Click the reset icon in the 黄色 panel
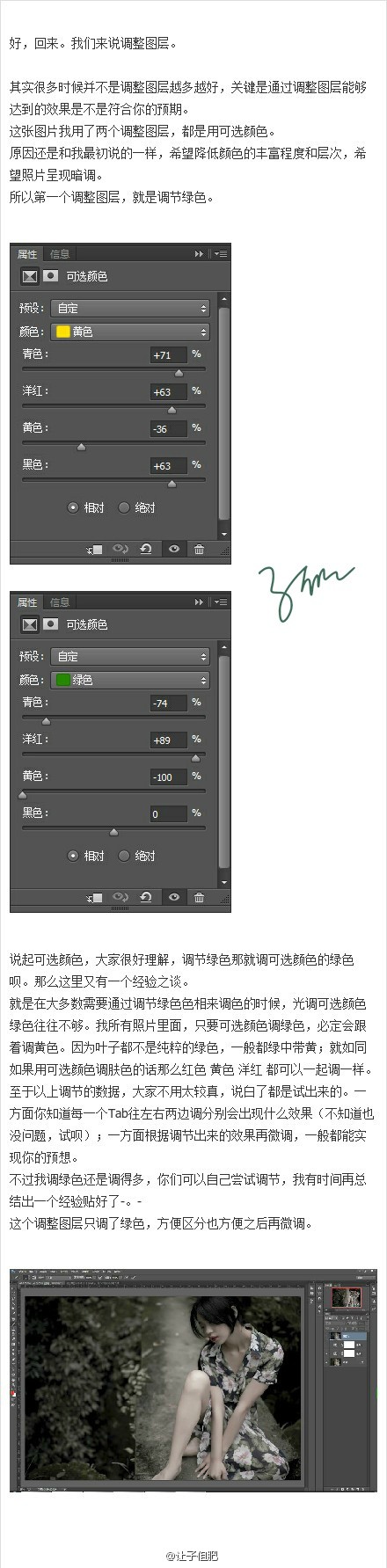 click(146, 549)
